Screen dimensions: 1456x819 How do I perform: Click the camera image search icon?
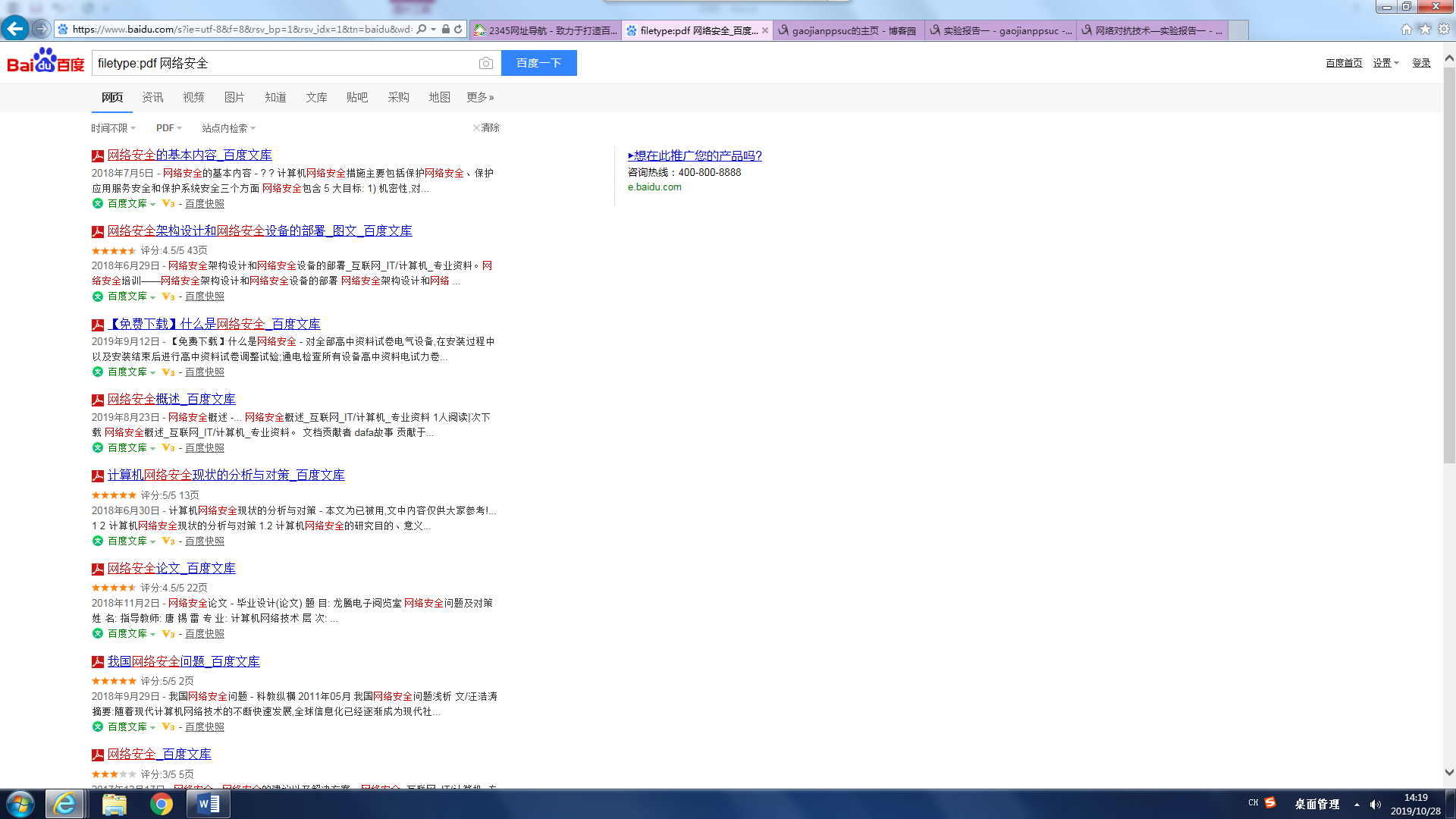486,64
